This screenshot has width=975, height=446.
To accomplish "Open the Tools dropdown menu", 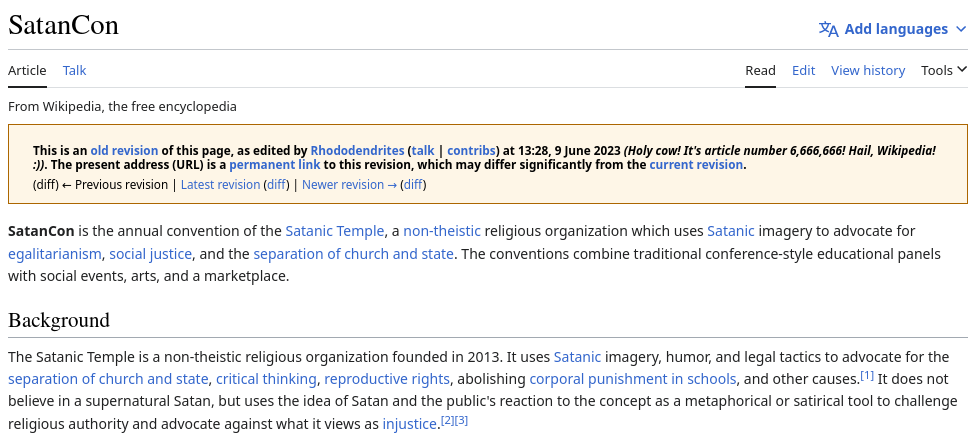I will click(x=944, y=70).
